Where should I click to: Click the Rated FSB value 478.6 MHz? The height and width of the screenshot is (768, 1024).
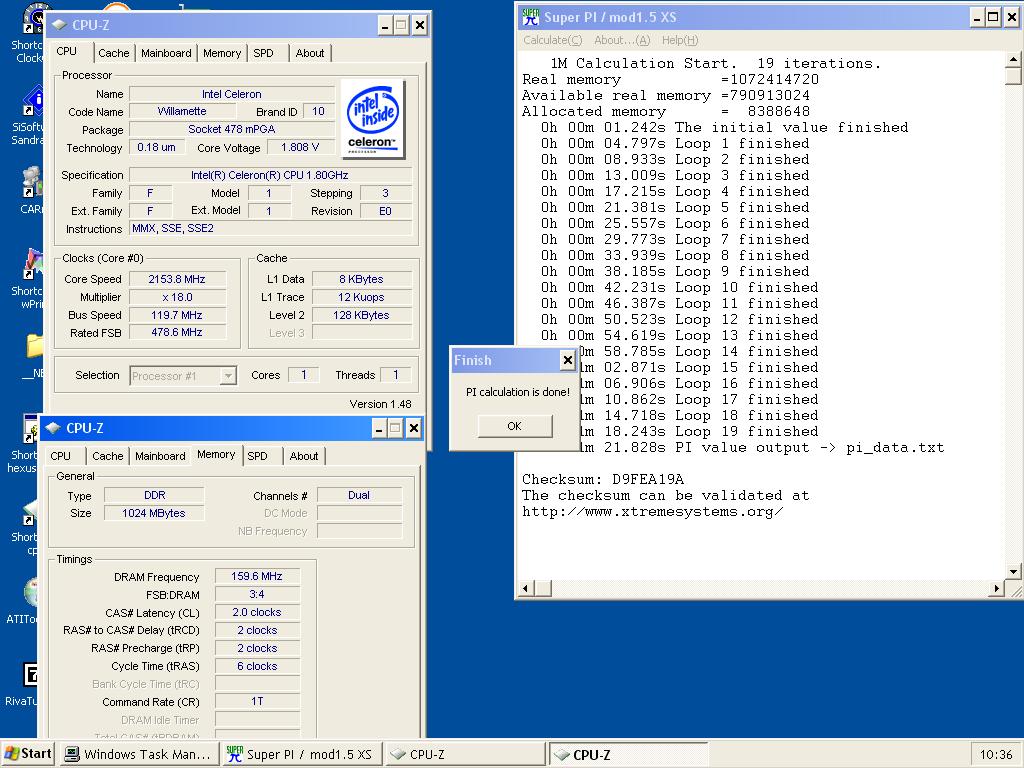(x=177, y=332)
